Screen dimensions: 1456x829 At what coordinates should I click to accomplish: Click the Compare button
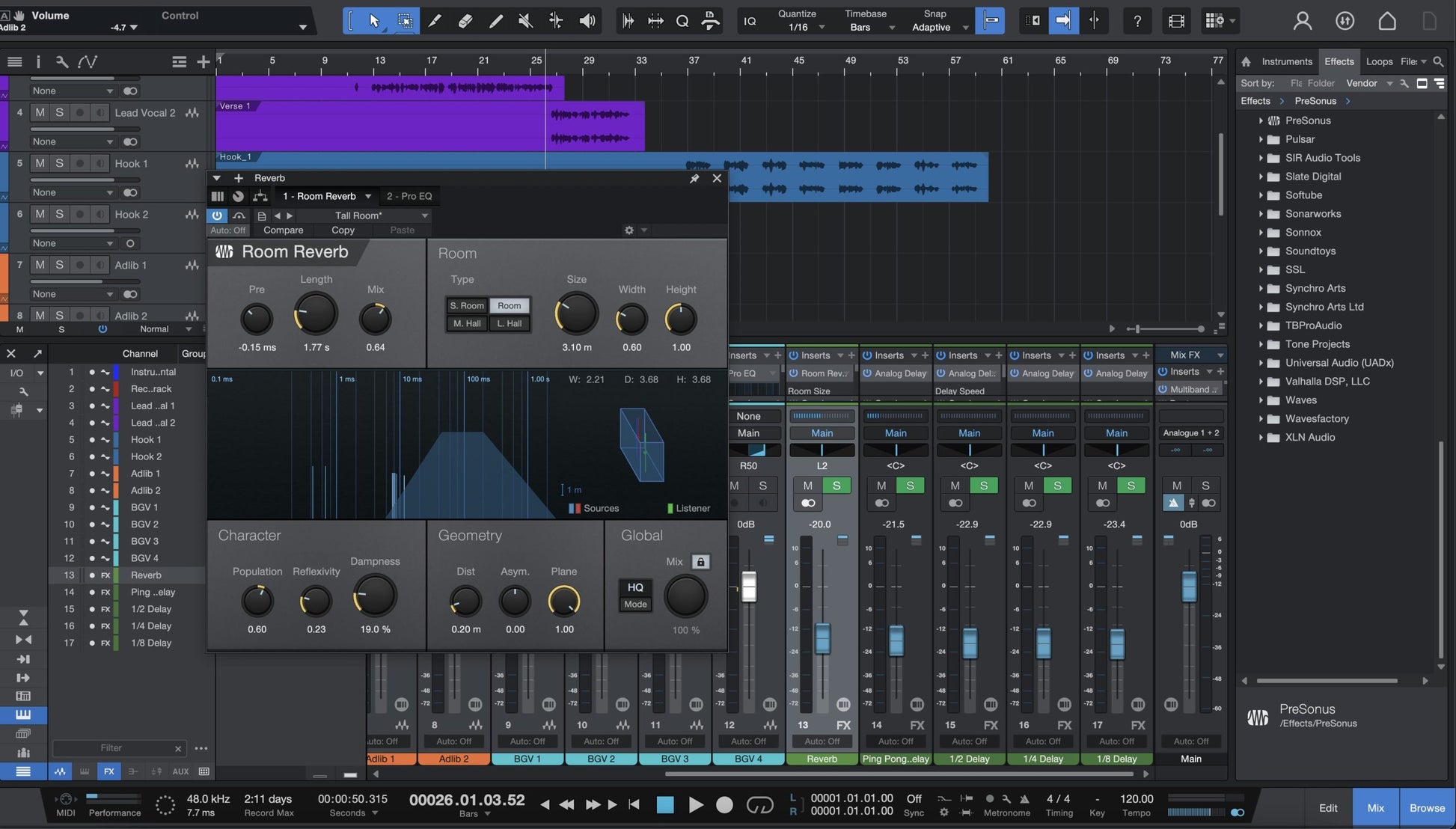(283, 230)
